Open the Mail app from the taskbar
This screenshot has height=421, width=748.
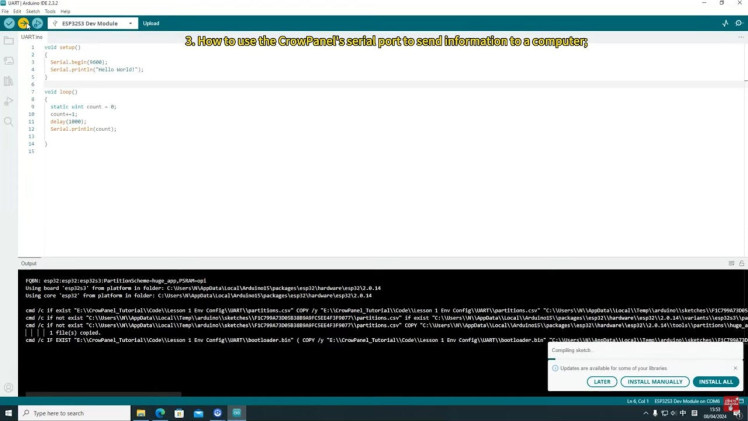click(x=198, y=413)
